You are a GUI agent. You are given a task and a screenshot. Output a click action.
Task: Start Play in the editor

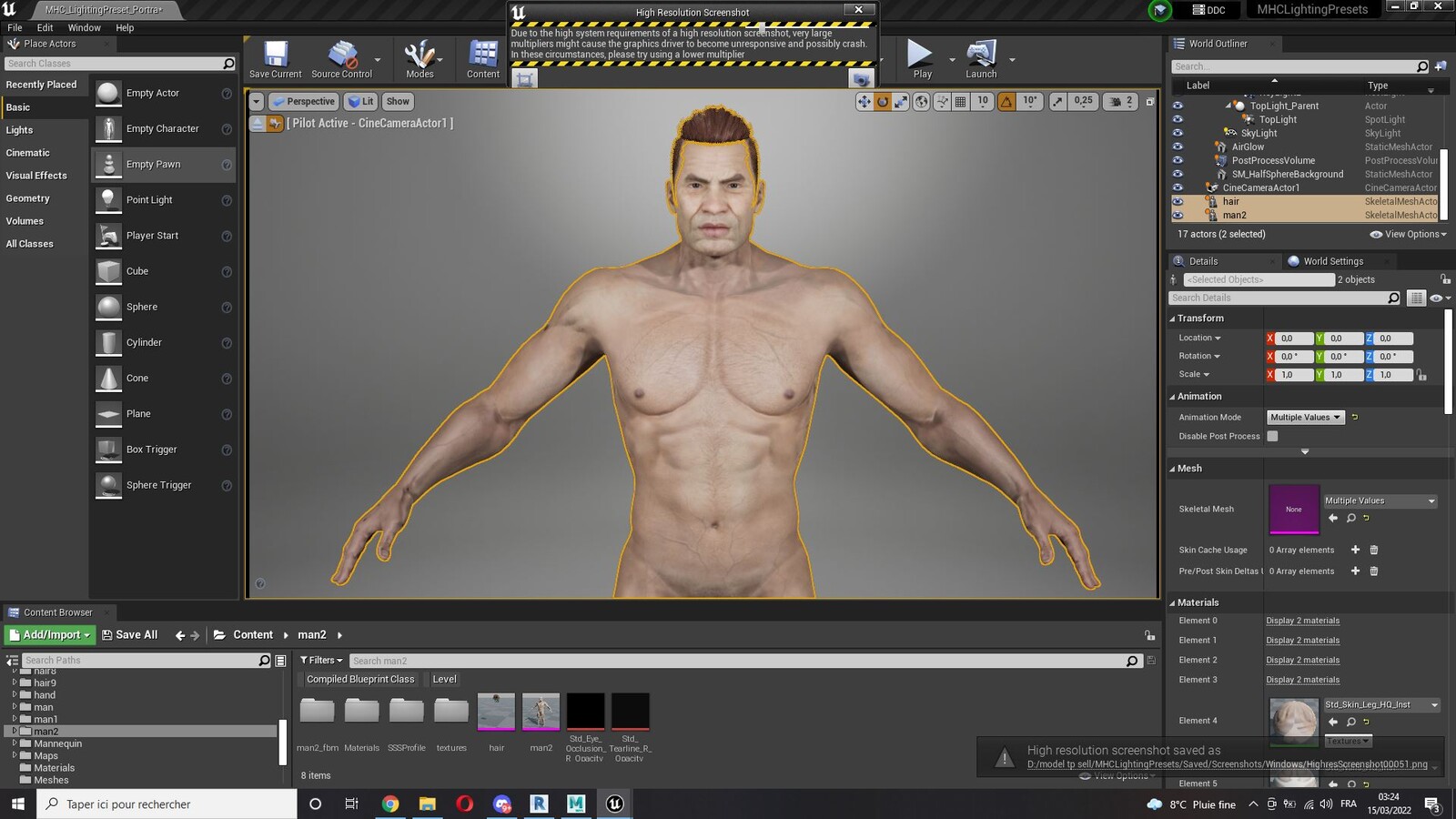coord(921,60)
